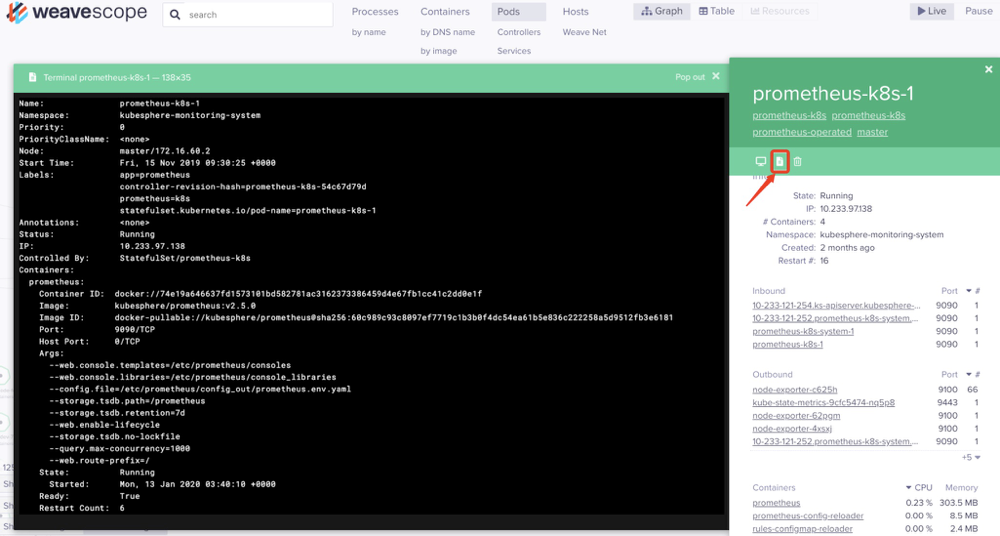Click the Inbound section heading
This screenshot has height=536, width=1000.
click(768, 291)
